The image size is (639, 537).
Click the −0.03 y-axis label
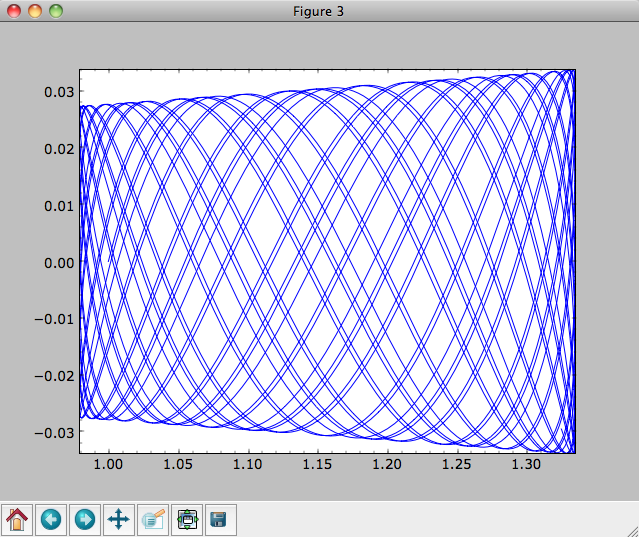pyautogui.click(x=54, y=433)
